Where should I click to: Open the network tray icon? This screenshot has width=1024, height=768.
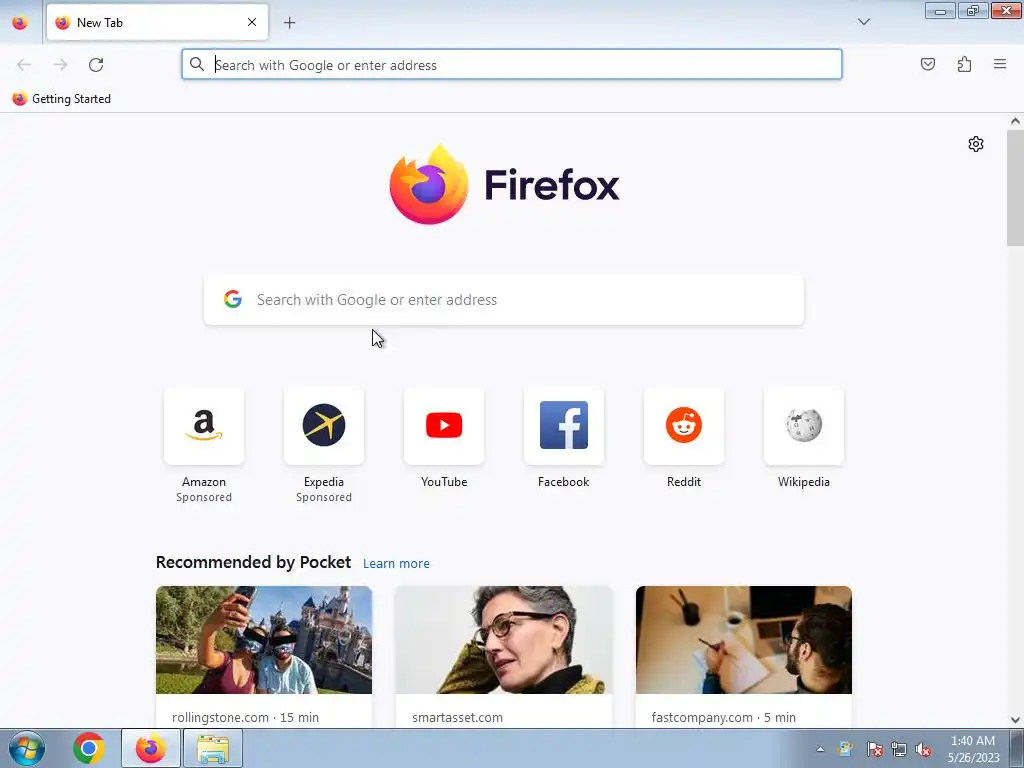(x=899, y=749)
